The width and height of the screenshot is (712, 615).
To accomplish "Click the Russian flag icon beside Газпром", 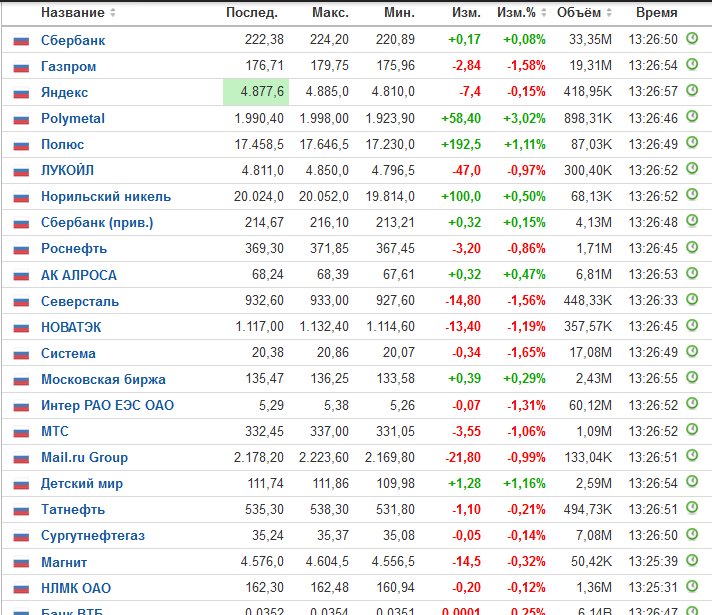I will click(x=21, y=68).
